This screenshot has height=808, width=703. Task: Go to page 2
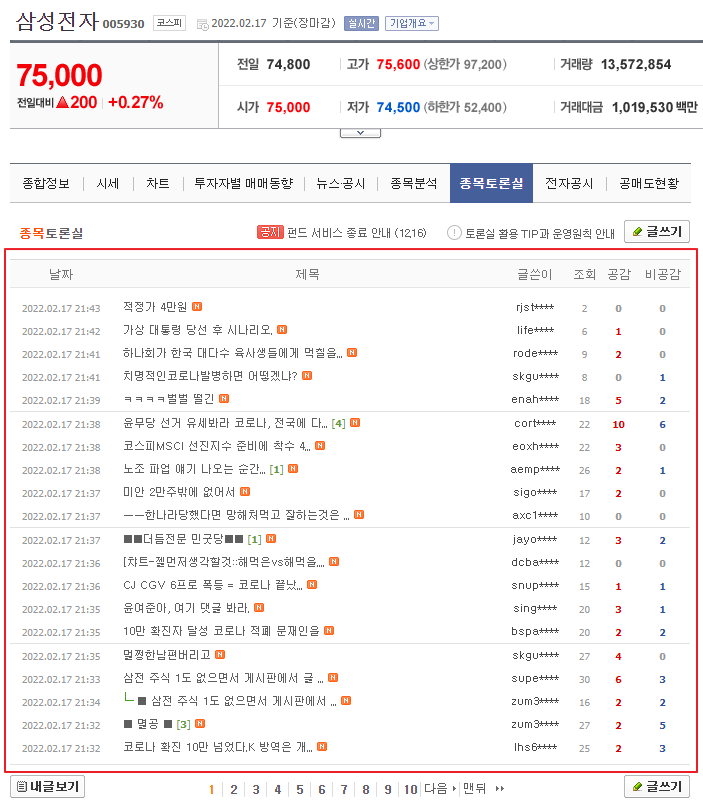[x=234, y=789]
